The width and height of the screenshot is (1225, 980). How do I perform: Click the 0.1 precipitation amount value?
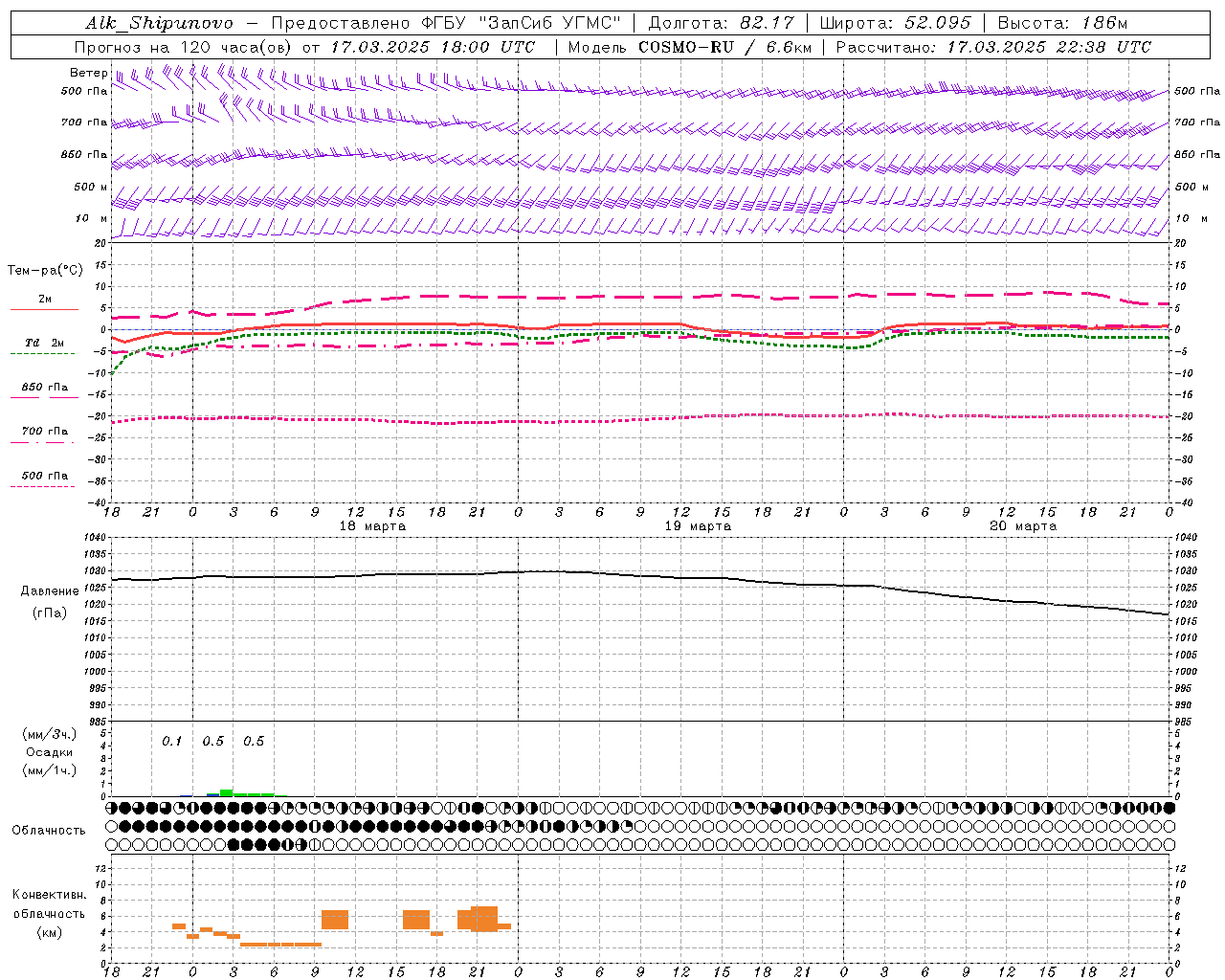(171, 742)
